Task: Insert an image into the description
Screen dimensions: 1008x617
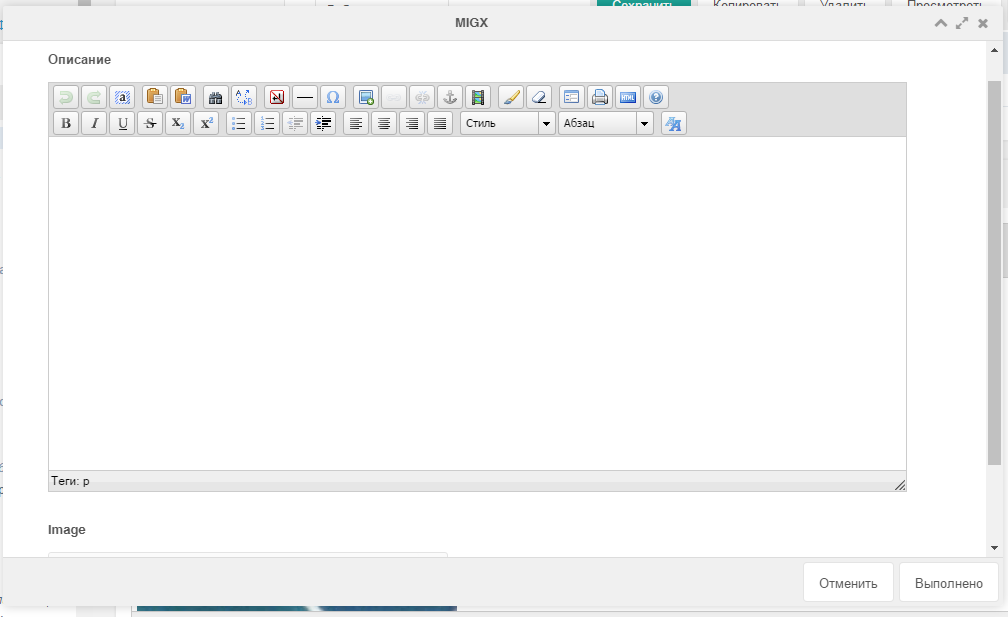Action: pyautogui.click(x=366, y=97)
